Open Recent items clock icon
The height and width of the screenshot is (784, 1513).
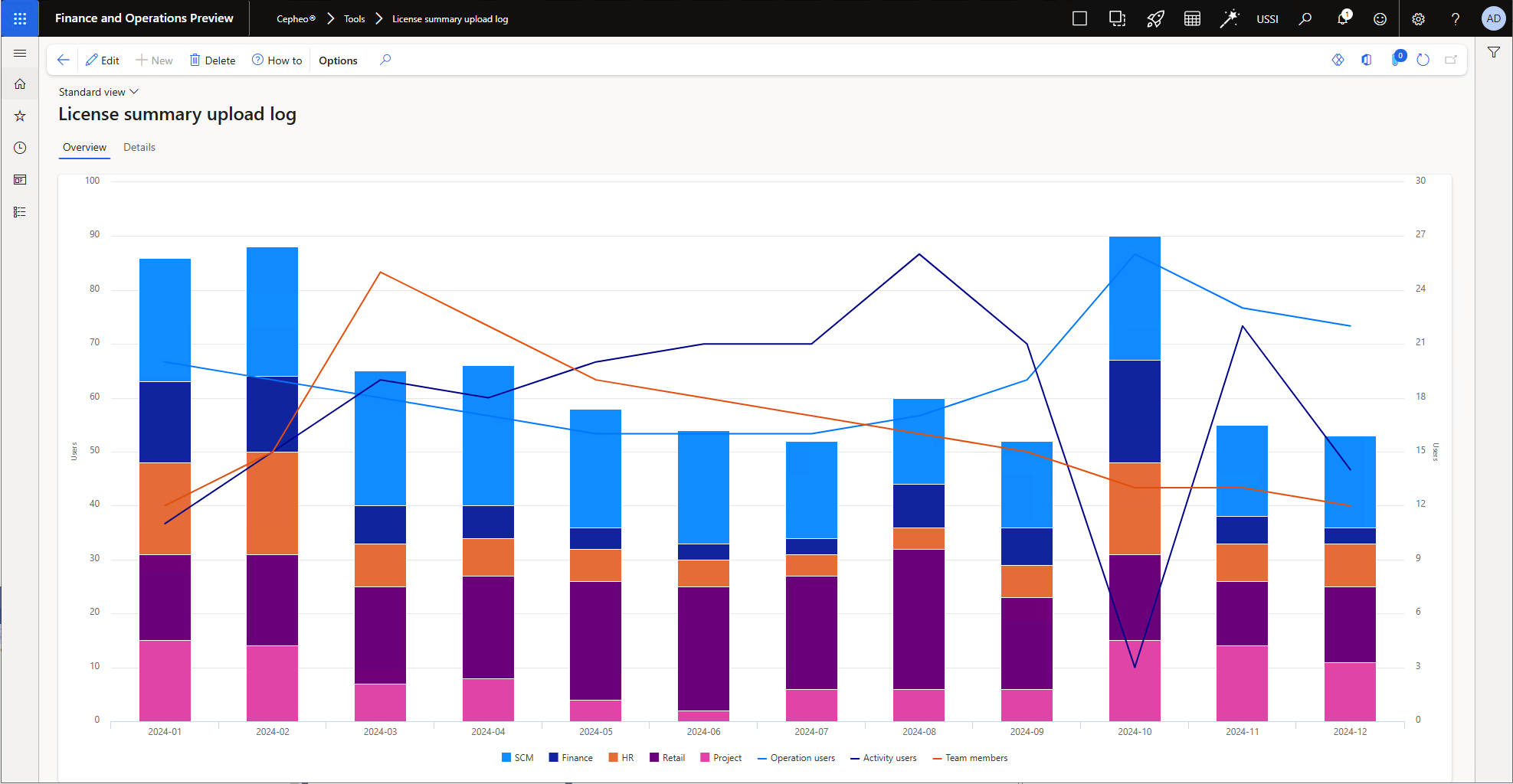click(x=20, y=148)
